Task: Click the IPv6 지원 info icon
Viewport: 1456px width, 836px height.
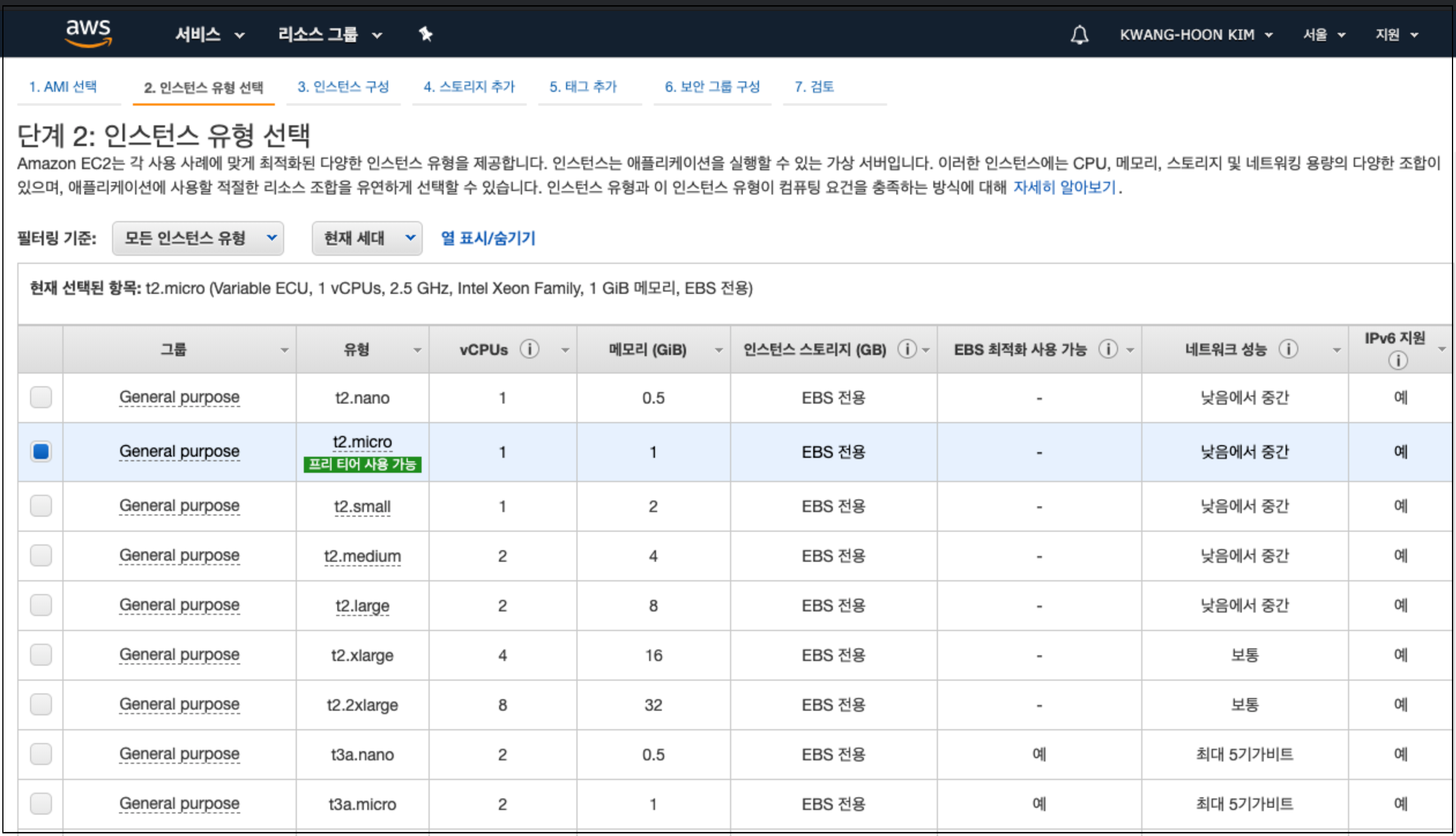Action: (x=1397, y=361)
